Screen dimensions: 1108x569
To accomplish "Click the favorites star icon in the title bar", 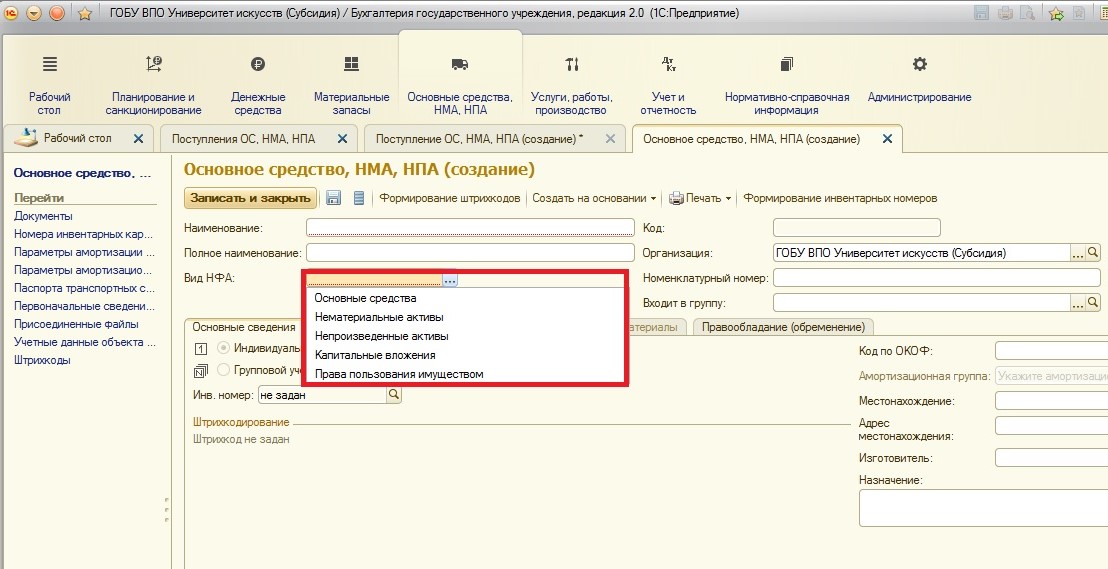I will (x=85, y=13).
